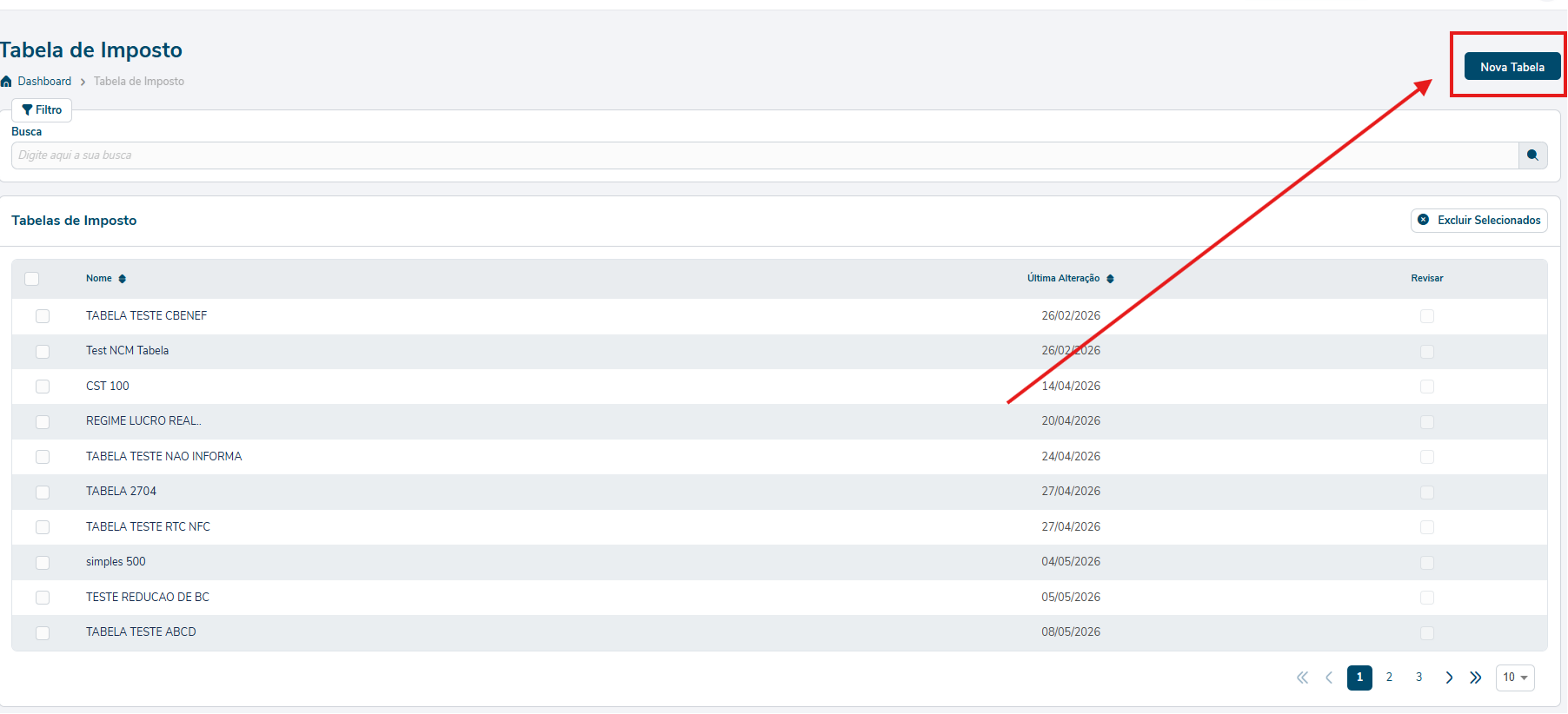Go to last page double-right arrow
1568x714 pixels.
click(1476, 678)
